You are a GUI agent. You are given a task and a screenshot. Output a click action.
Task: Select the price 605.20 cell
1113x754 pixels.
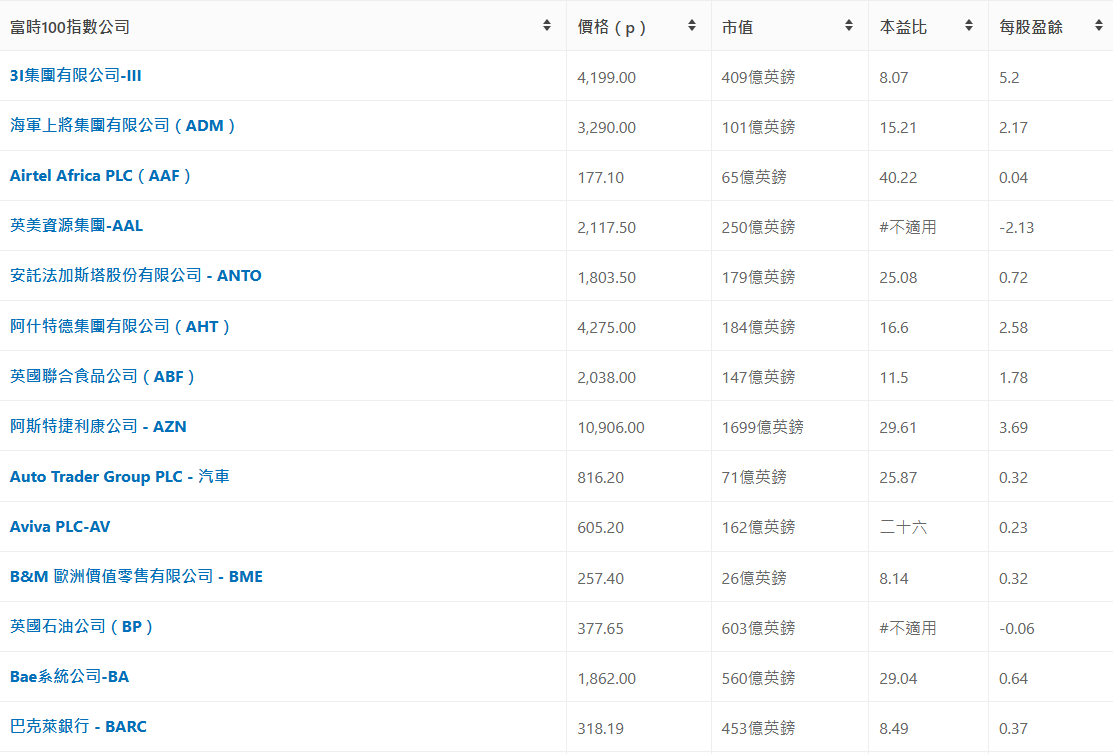pos(601,528)
